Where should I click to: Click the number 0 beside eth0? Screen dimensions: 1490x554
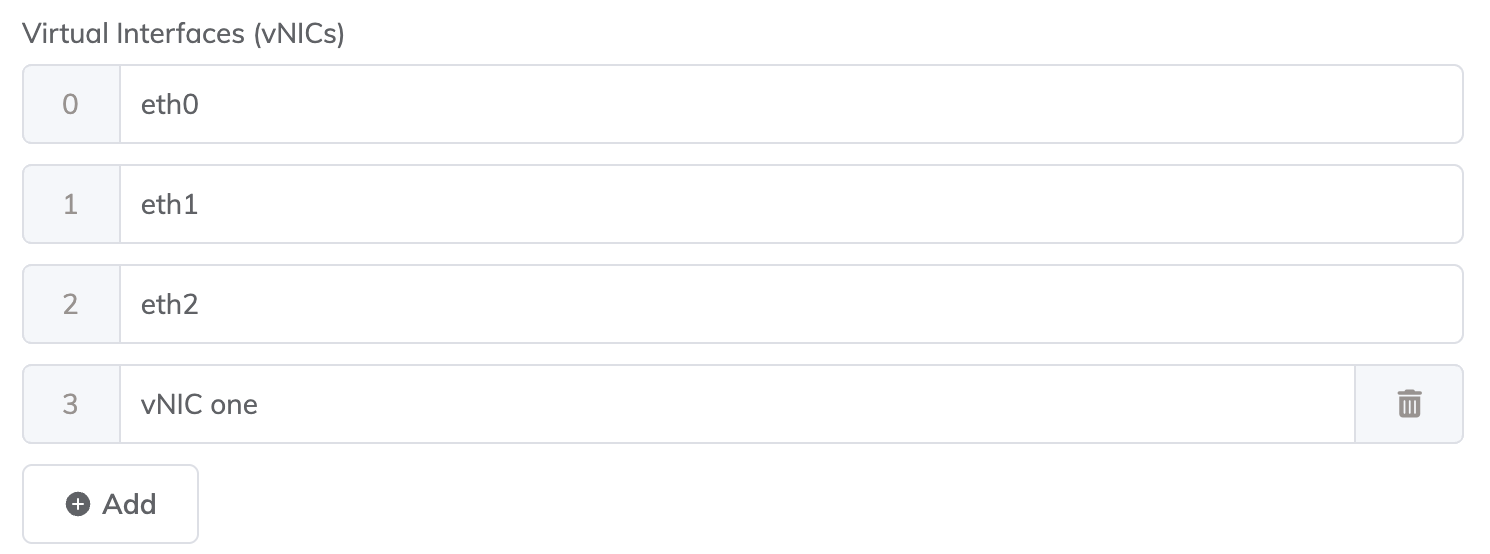tap(70, 104)
